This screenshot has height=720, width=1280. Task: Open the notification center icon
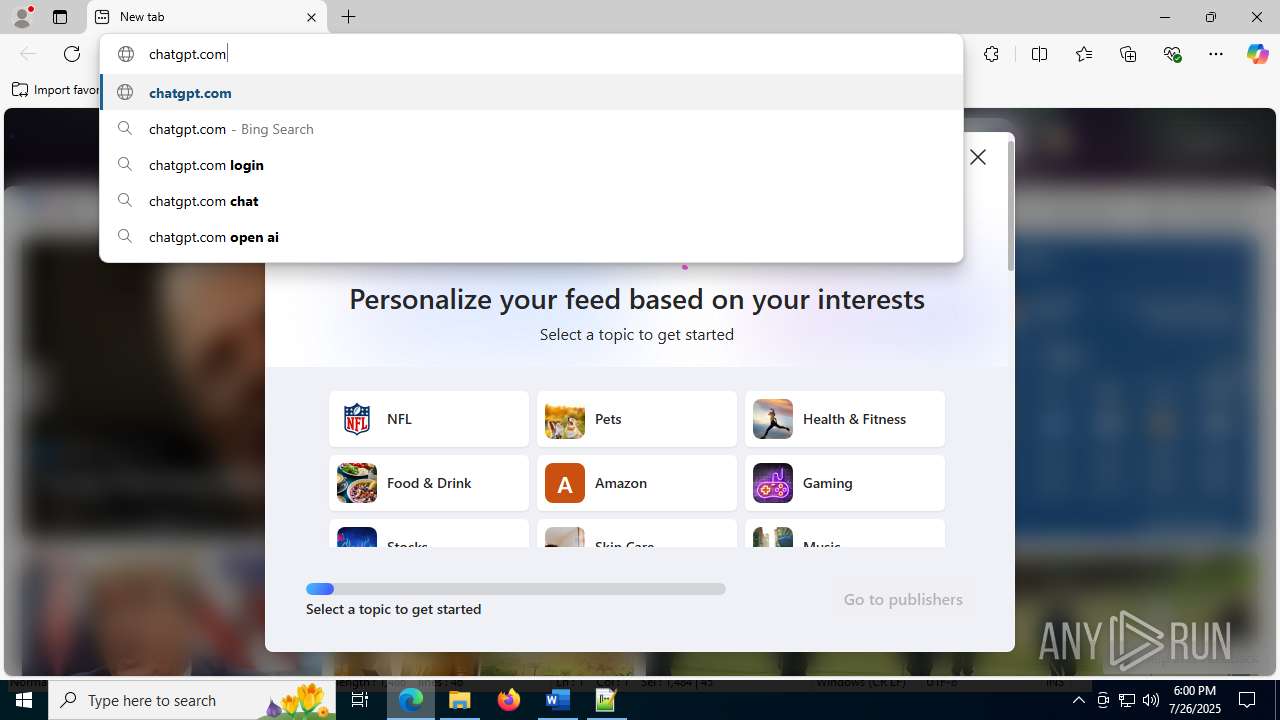[x=1247, y=700]
